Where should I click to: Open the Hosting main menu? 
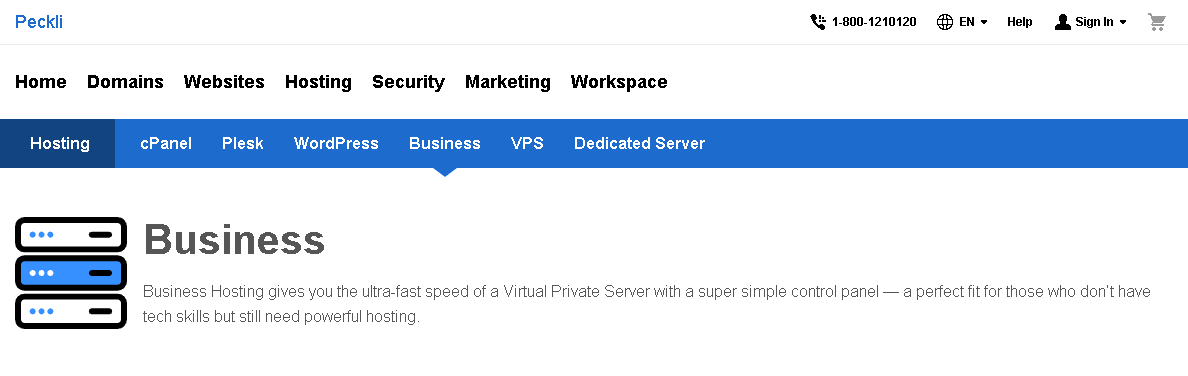[x=318, y=82]
